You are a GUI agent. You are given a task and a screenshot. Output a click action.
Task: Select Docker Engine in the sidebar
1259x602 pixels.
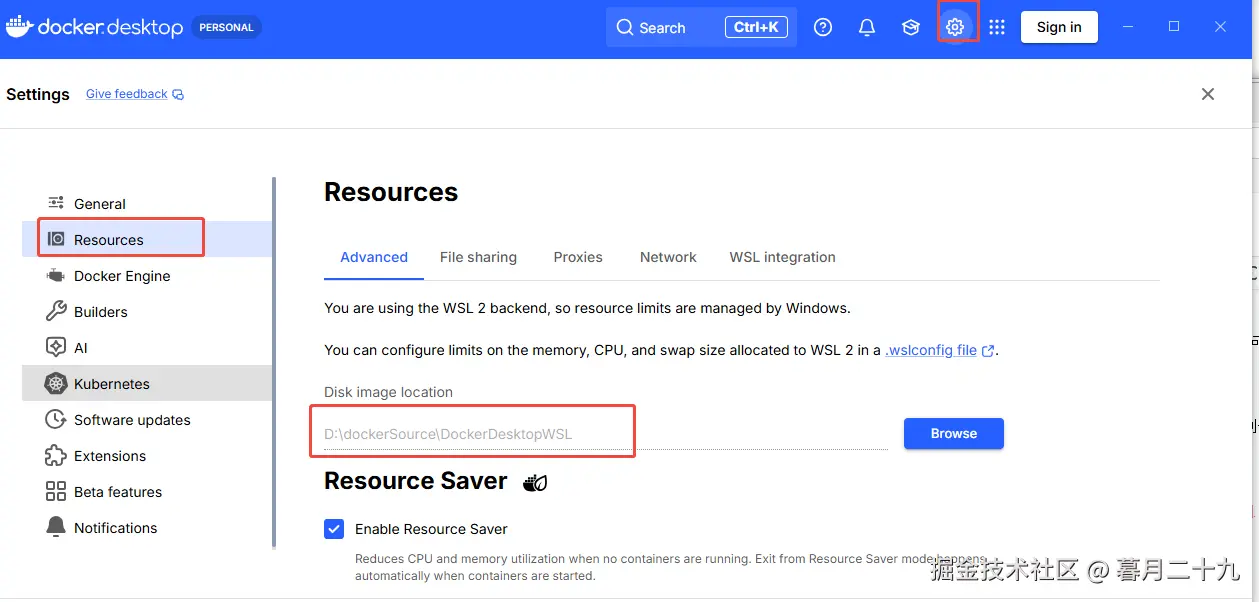click(x=122, y=276)
